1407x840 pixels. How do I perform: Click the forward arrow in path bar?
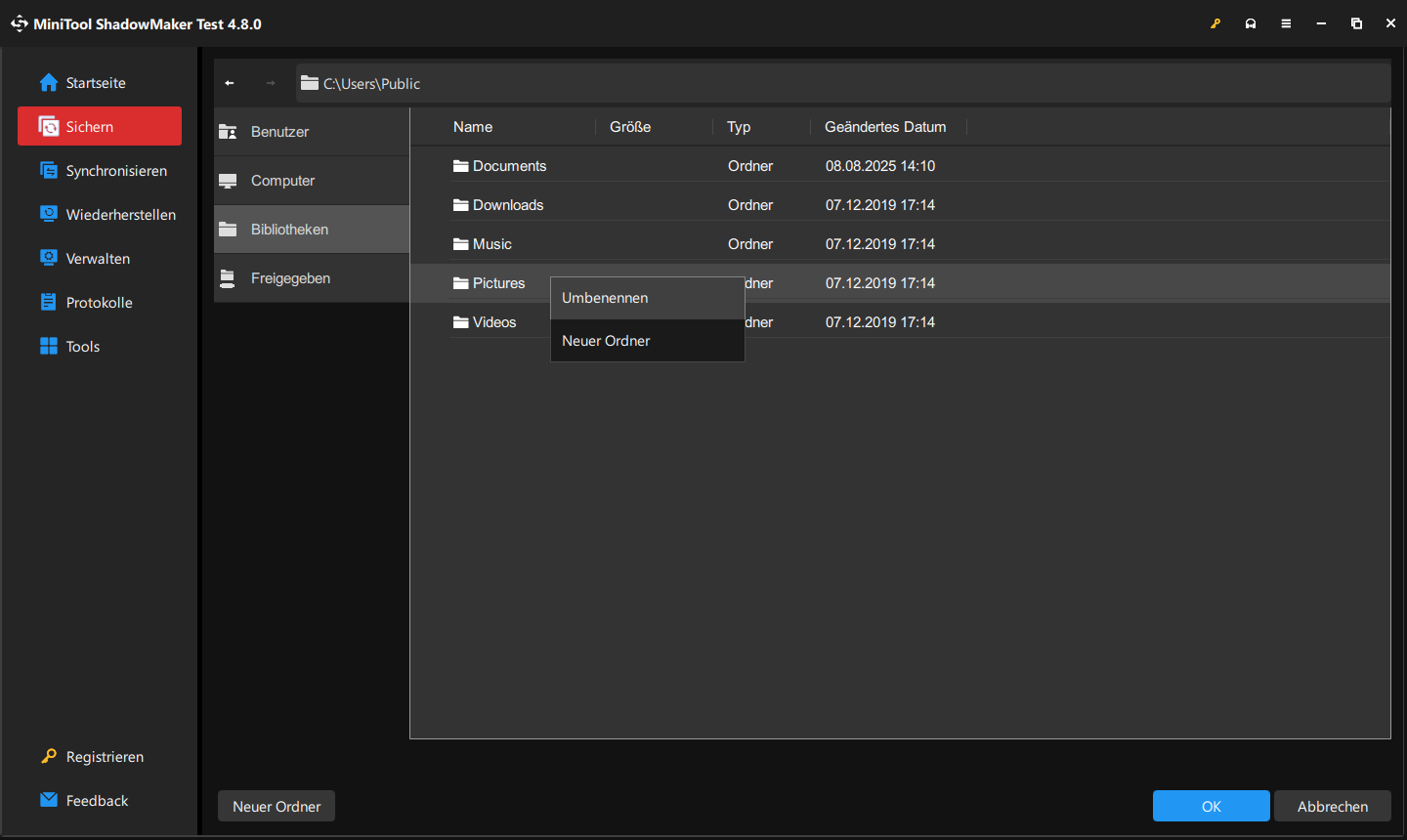coord(271,83)
